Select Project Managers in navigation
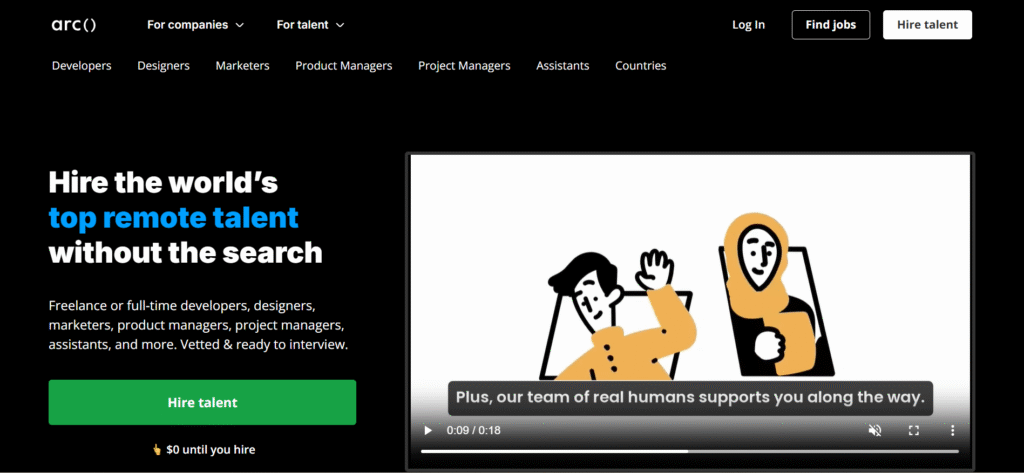Screen dimensions: 1024x473 pos(464,65)
